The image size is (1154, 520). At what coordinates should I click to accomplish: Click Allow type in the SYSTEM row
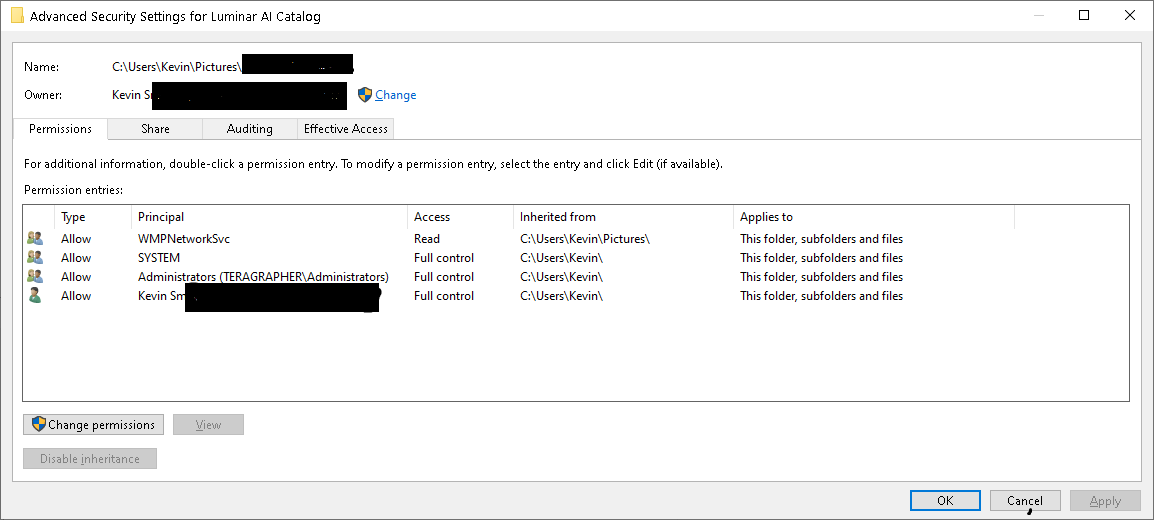click(76, 257)
